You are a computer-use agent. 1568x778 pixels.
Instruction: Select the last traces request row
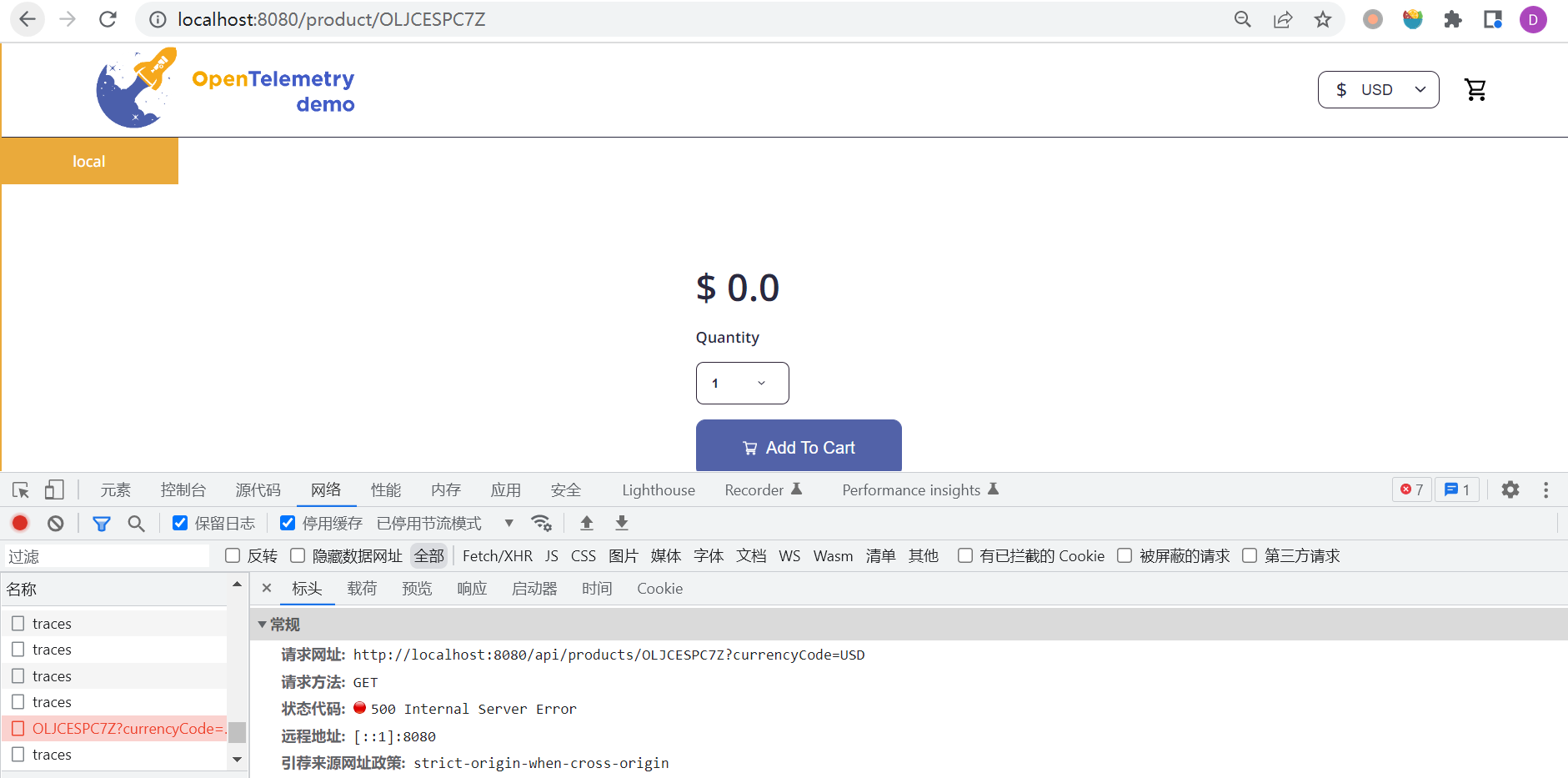(114, 755)
